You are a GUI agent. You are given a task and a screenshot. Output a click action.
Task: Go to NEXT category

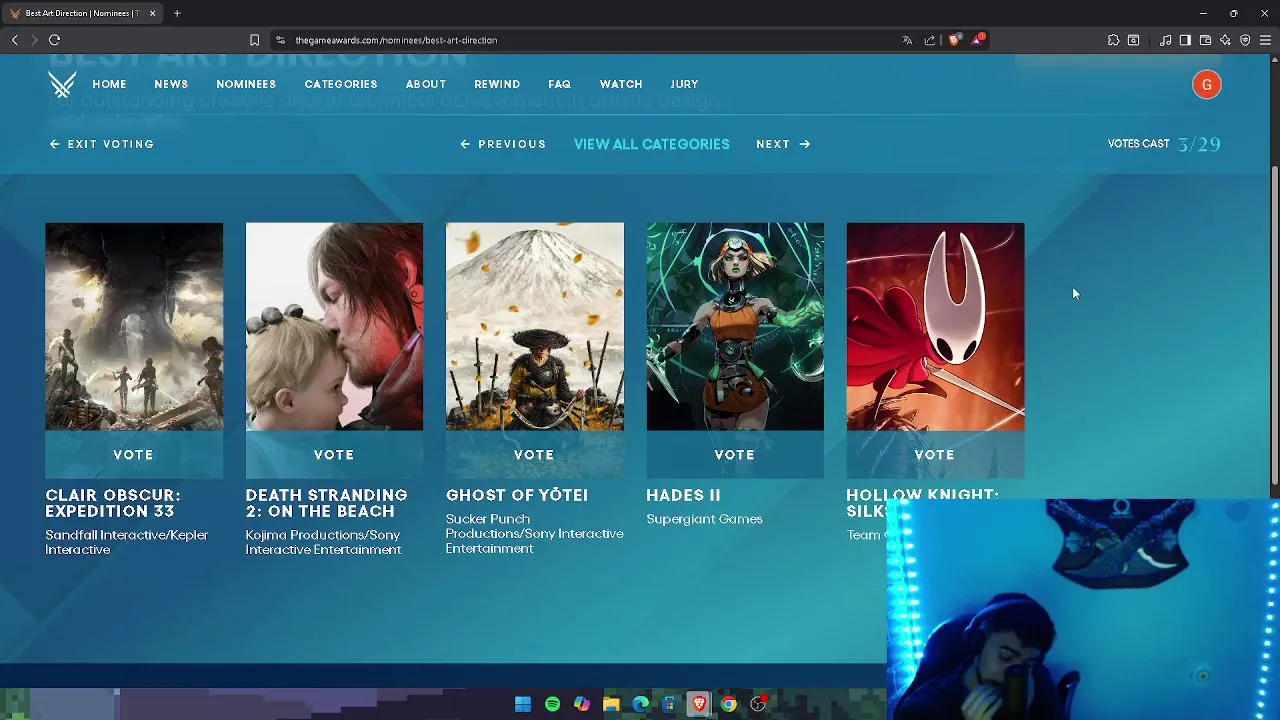tap(783, 144)
